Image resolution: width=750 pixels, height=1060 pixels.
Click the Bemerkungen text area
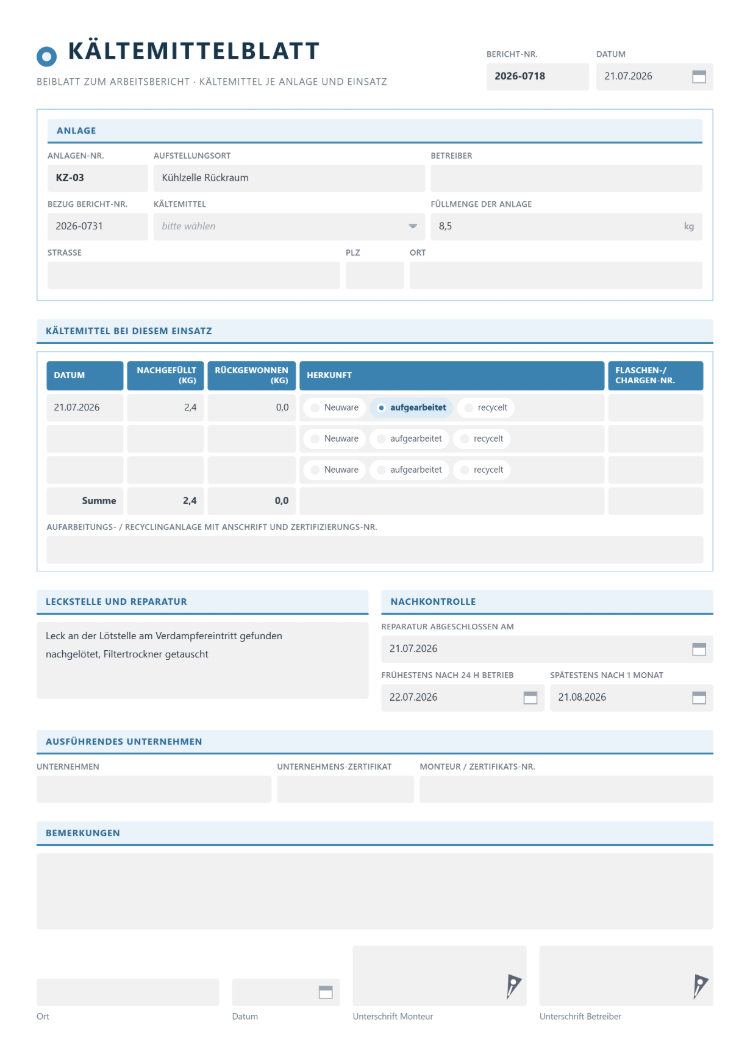(x=375, y=891)
